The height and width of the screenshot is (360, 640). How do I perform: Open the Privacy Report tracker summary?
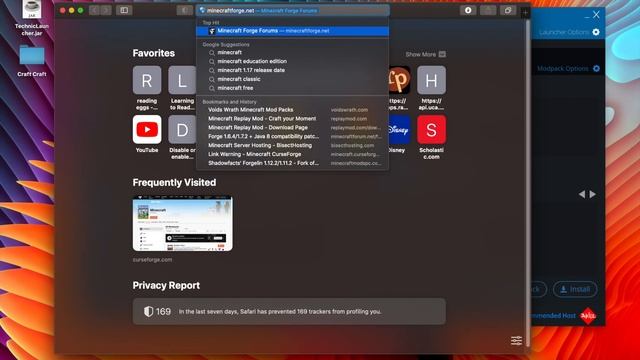click(x=289, y=311)
